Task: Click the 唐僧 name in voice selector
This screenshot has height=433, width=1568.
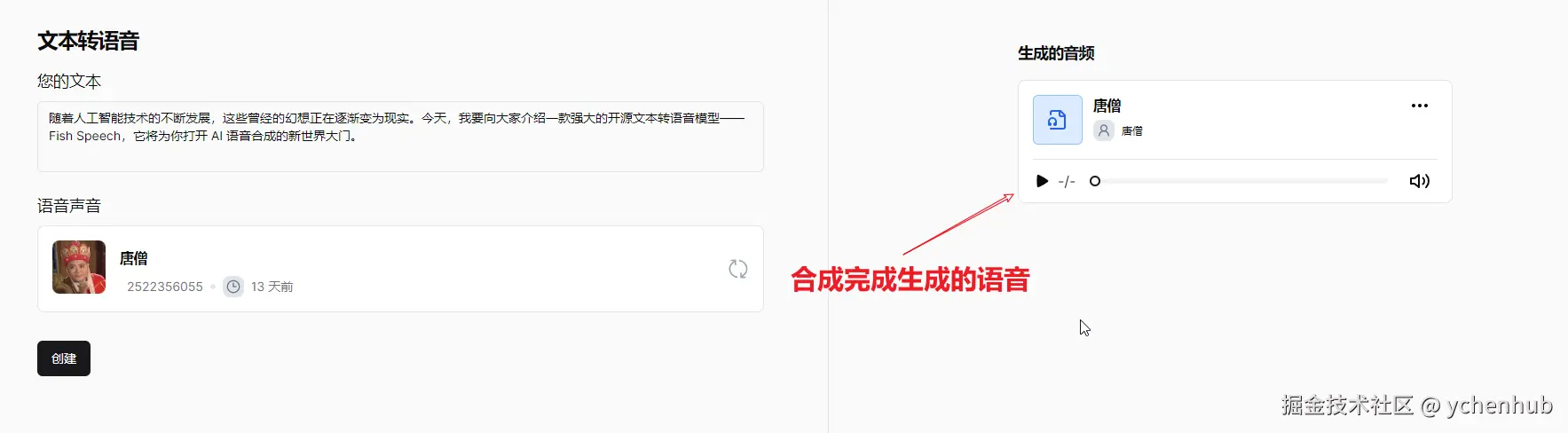Action: click(134, 258)
